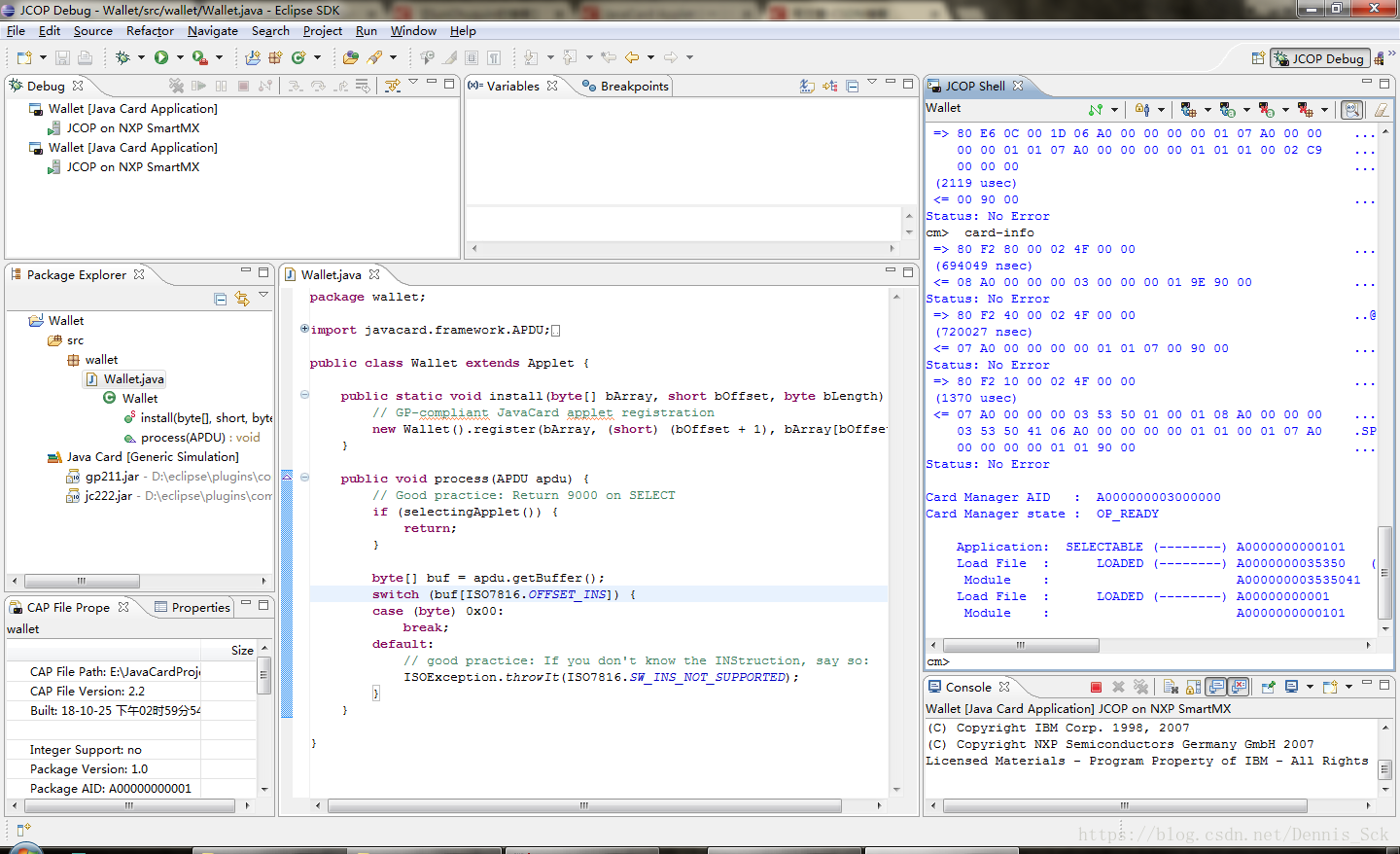The width and height of the screenshot is (1400, 854).
Task: Click the yellow Back navigation arrow
Action: [632, 58]
